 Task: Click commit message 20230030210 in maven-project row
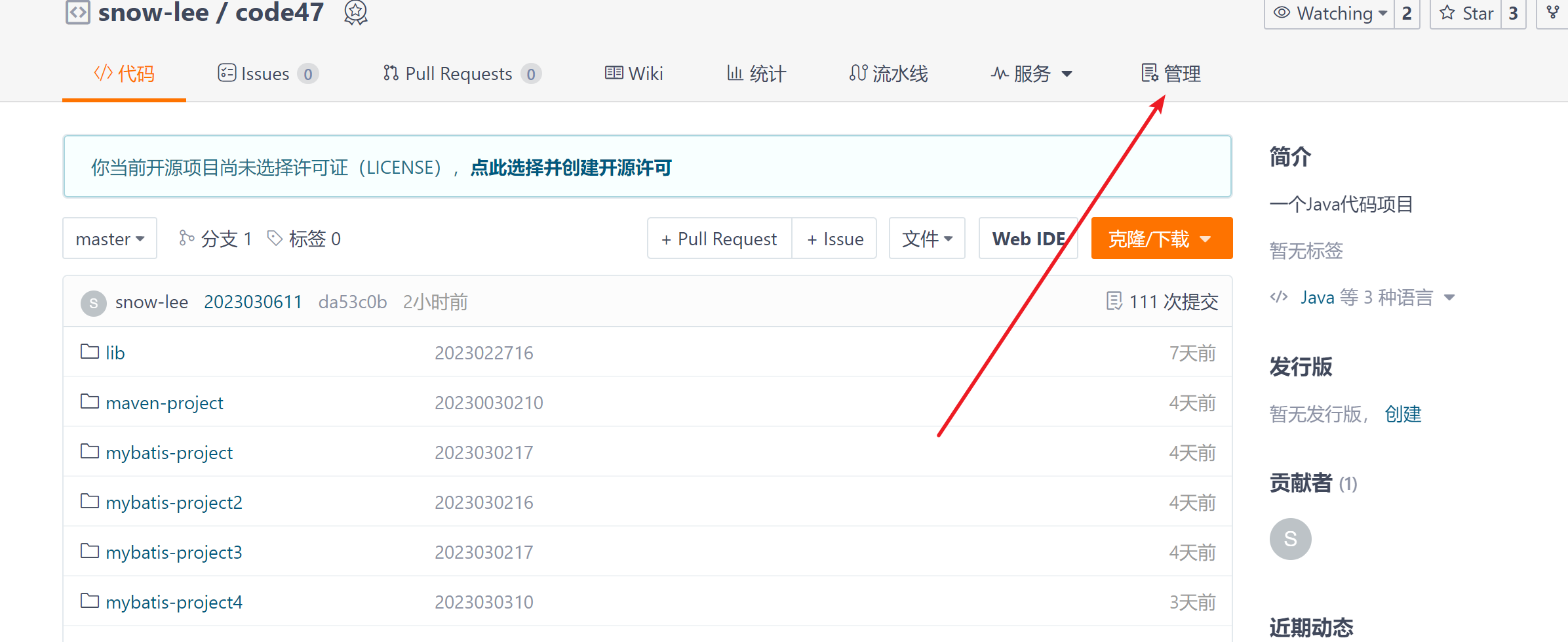click(x=489, y=403)
